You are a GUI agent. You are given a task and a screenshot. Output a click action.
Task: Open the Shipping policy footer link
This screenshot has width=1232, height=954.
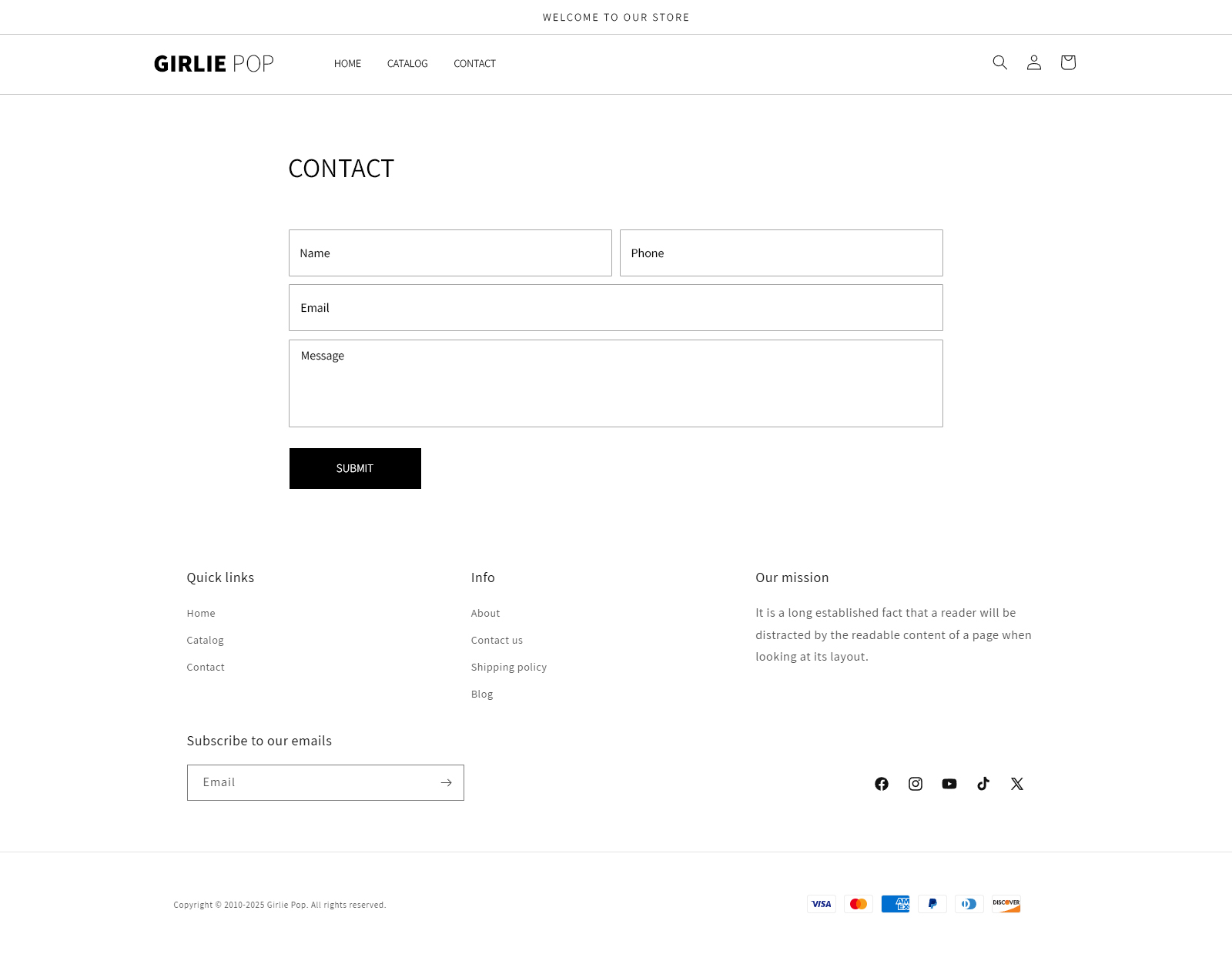509,668
